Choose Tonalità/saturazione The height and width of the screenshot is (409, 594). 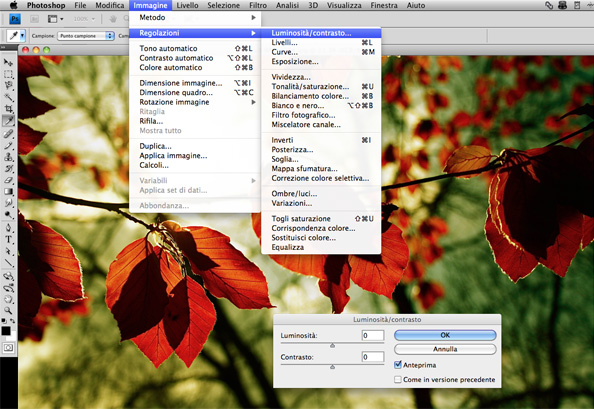[x=321, y=87]
